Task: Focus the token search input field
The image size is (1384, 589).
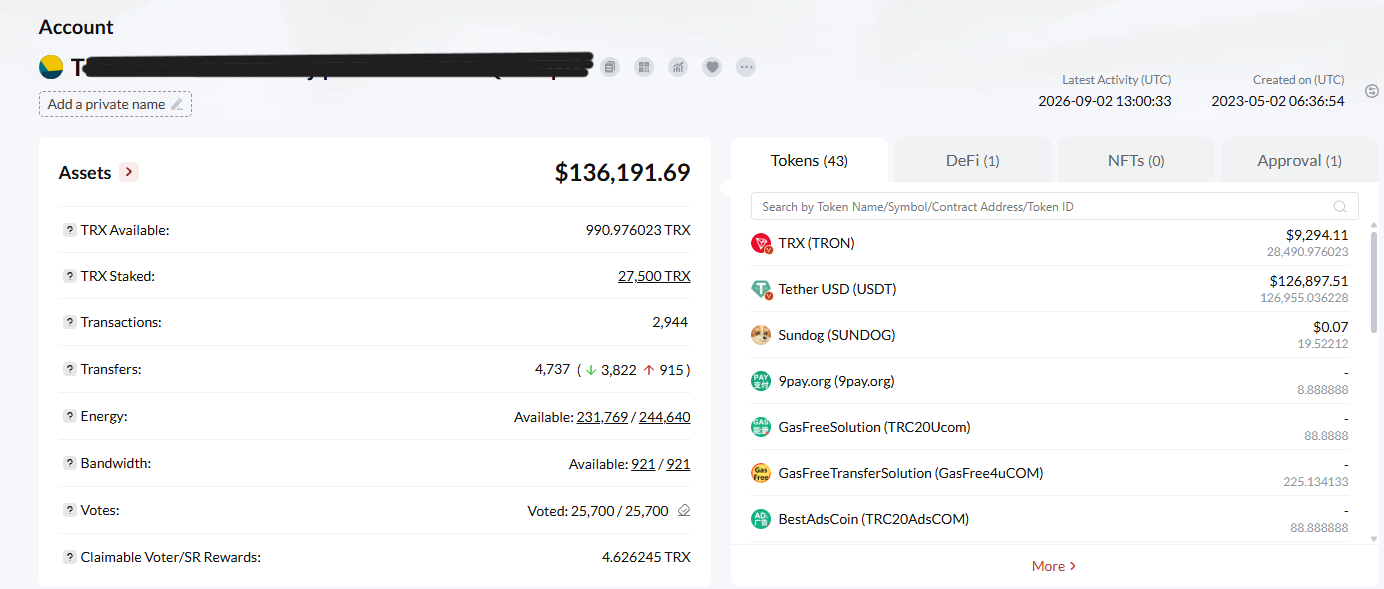Action: [1040, 207]
